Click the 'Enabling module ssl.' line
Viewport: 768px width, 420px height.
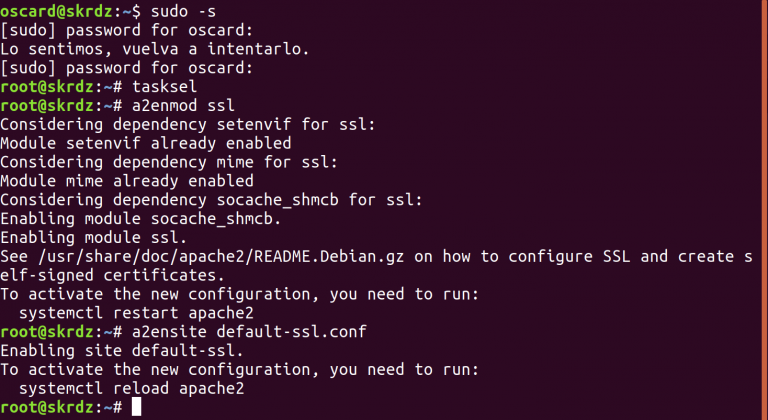[94, 238]
